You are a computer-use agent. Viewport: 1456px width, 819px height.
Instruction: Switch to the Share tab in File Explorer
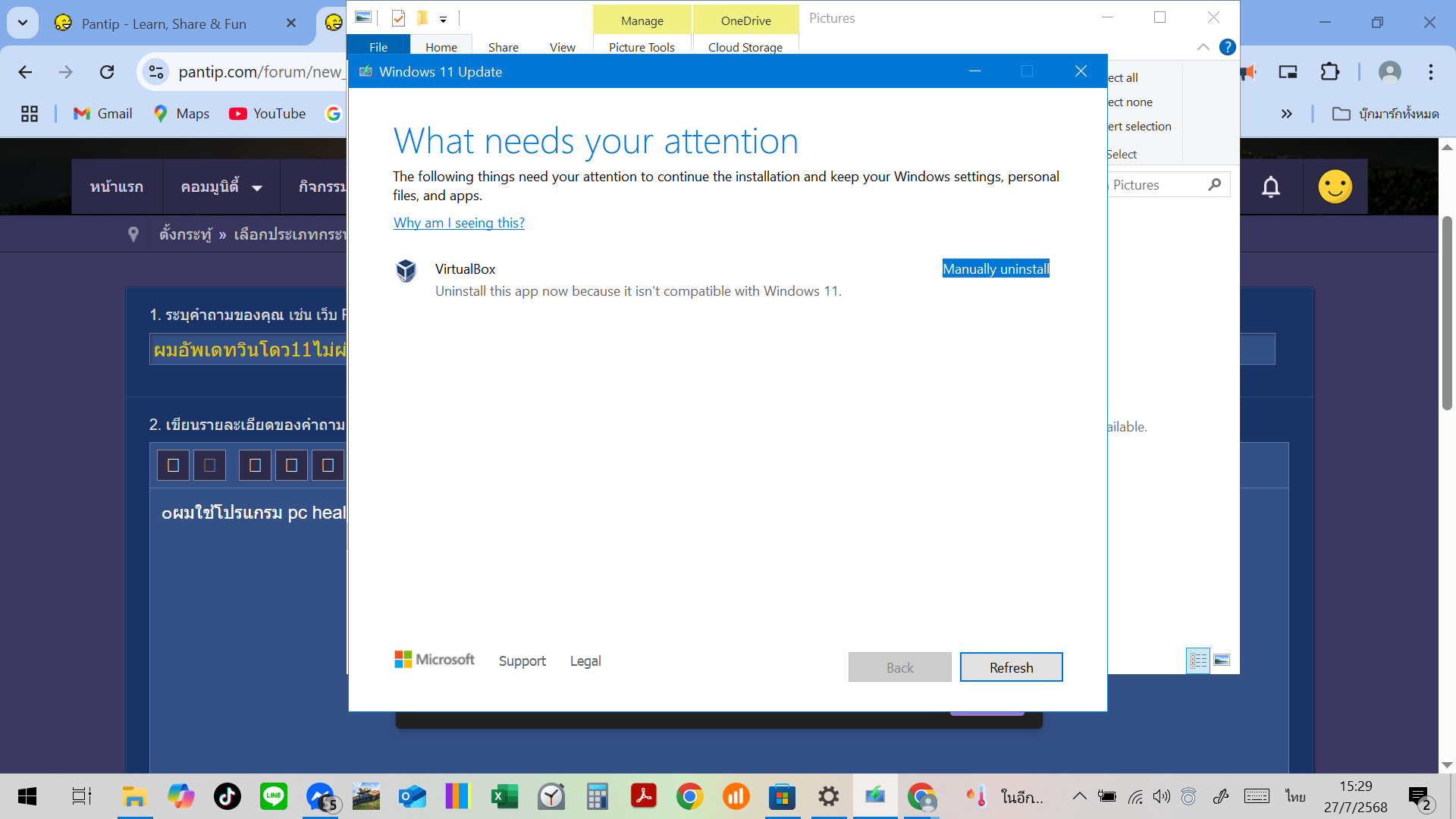pos(504,47)
